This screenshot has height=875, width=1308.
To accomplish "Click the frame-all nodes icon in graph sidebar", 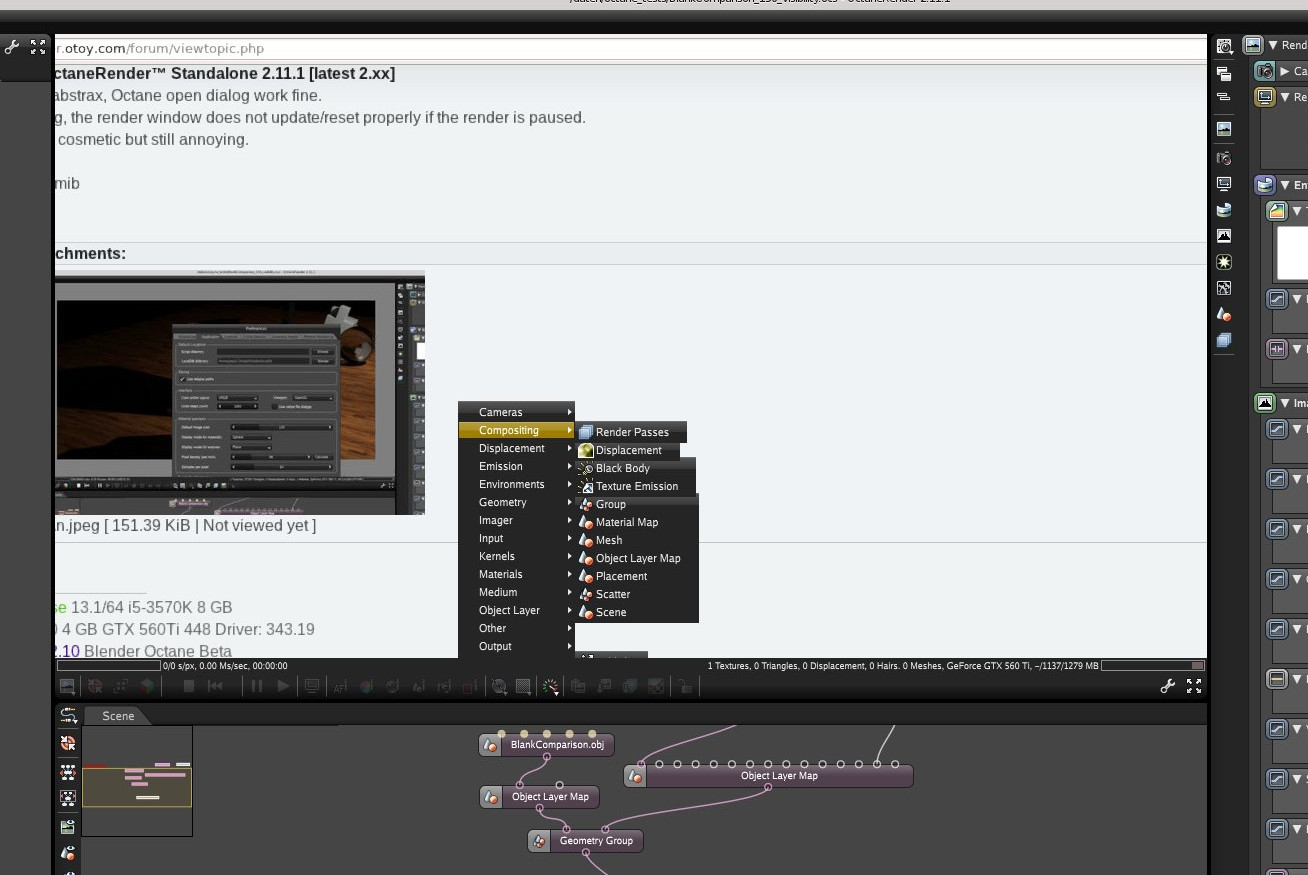I will (x=68, y=798).
